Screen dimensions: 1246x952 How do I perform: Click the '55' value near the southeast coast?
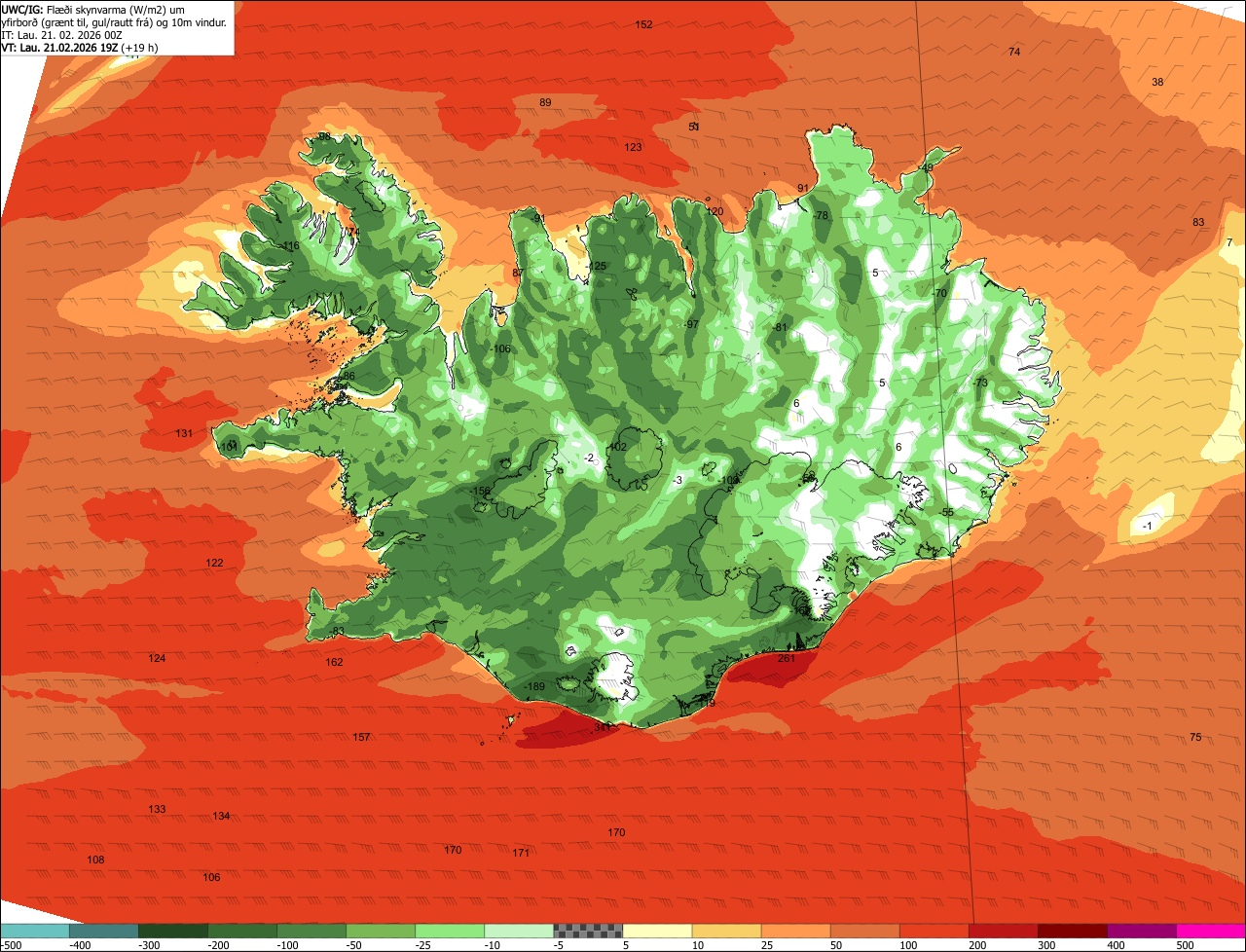(948, 512)
